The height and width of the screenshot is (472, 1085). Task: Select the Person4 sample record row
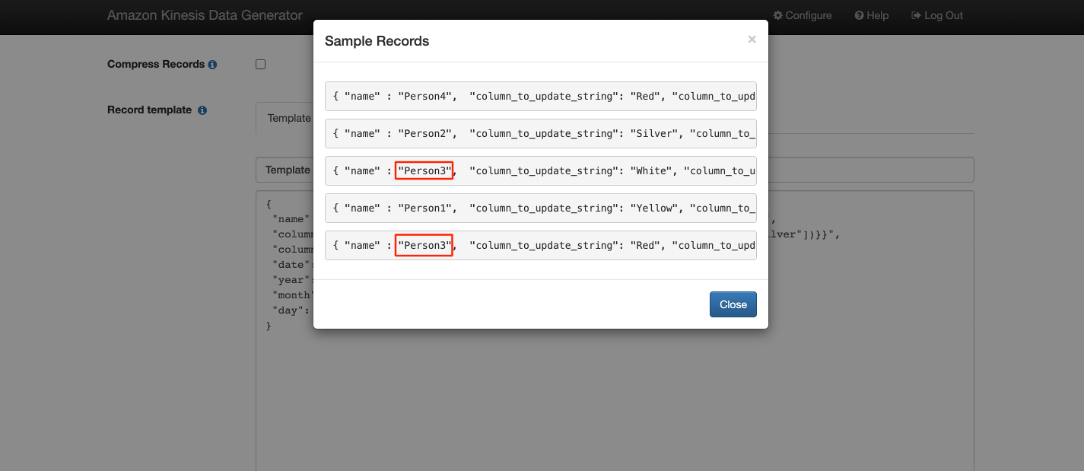pyautogui.click(x=540, y=96)
